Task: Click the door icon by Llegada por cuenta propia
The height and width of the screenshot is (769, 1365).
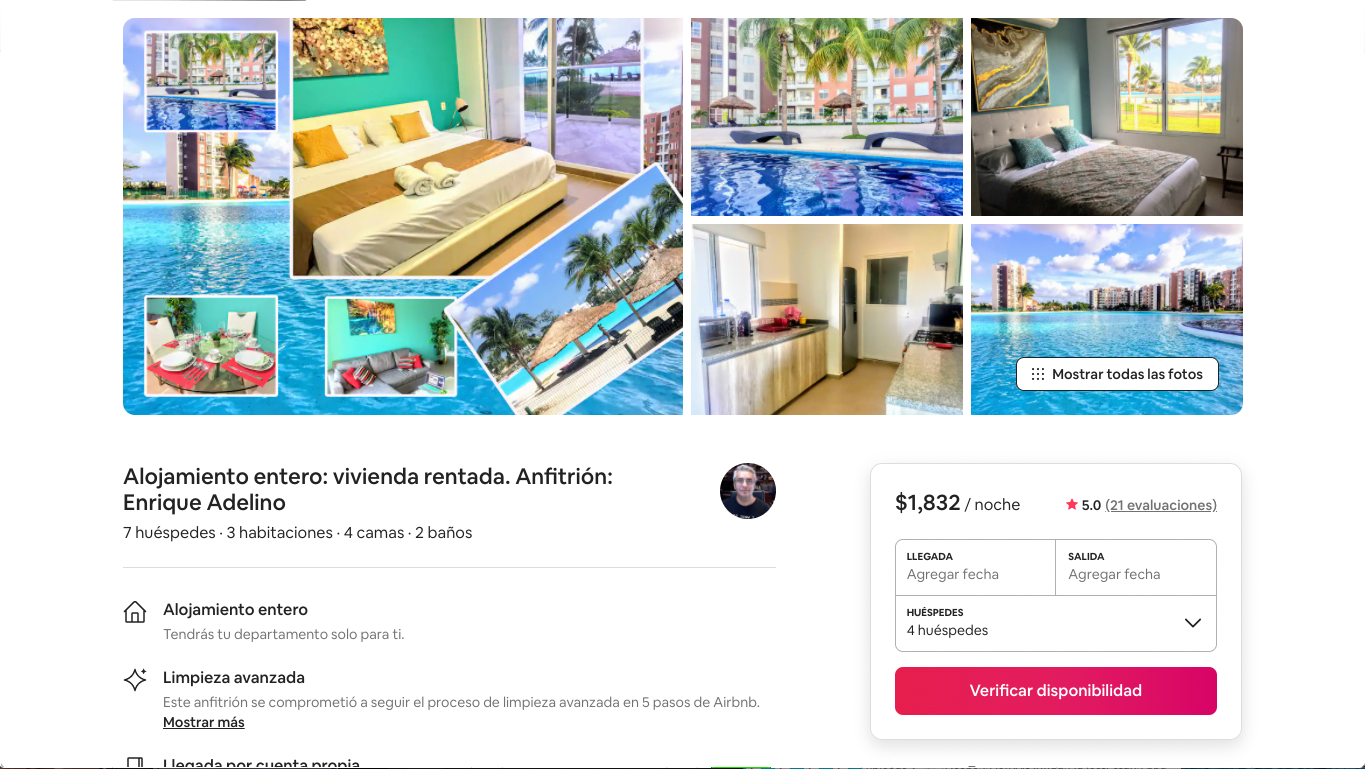Action: click(x=135, y=763)
